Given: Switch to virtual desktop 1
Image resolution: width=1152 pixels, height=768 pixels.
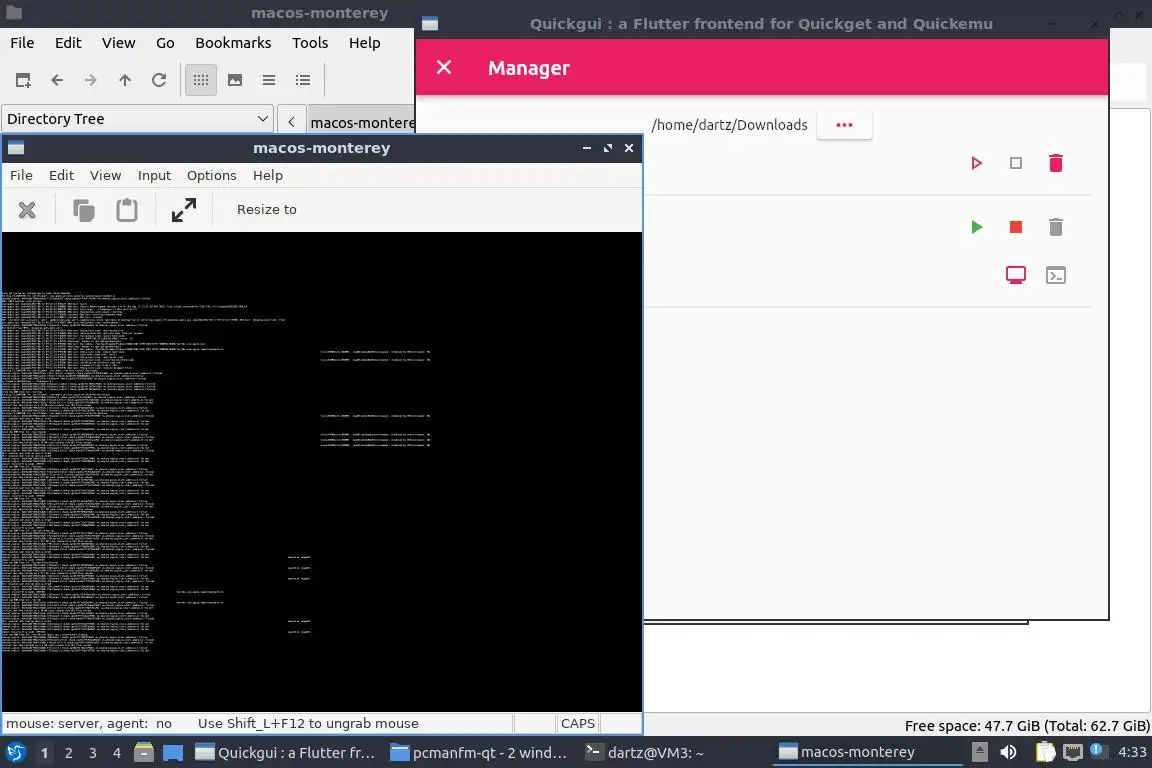Looking at the screenshot, I should [44, 753].
